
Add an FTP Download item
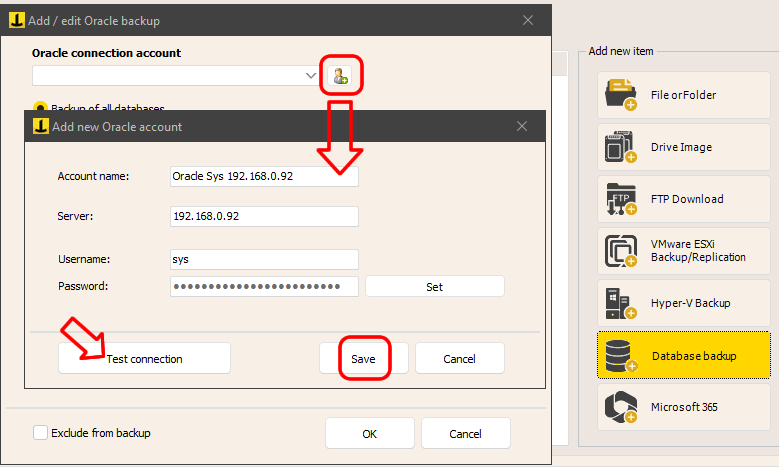click(x=684, y=199)
